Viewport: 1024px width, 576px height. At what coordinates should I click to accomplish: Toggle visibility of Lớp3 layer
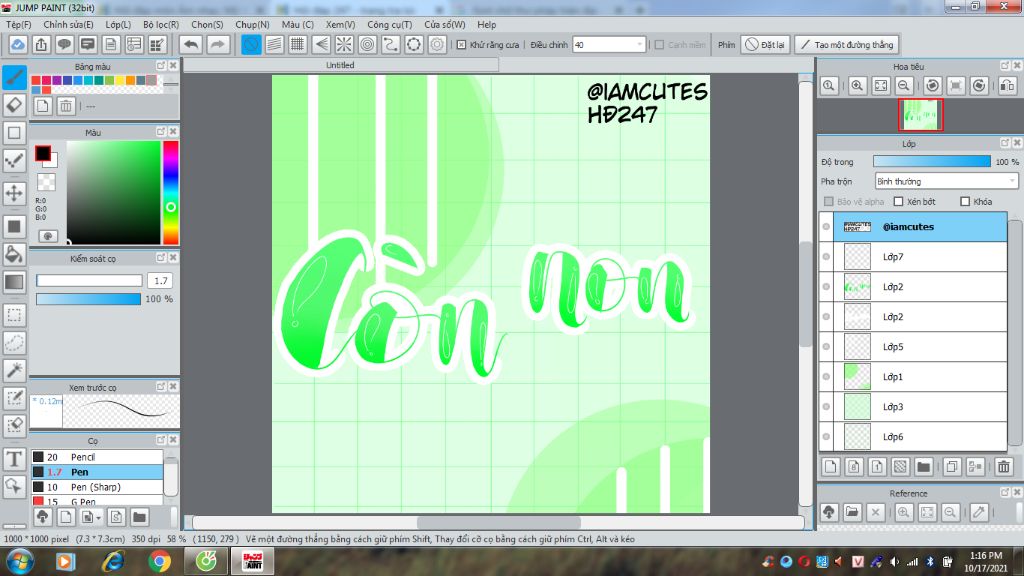[826, 407]
